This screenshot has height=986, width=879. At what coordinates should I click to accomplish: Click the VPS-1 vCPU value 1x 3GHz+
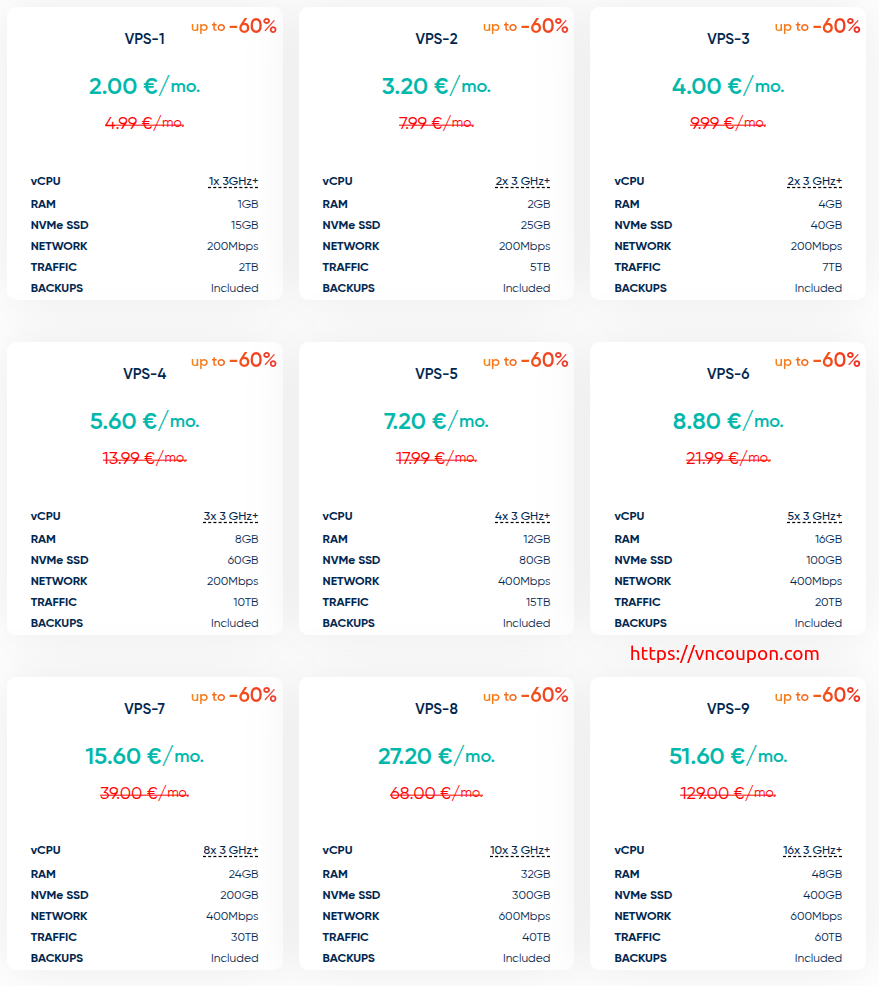(x=233, y=182)
